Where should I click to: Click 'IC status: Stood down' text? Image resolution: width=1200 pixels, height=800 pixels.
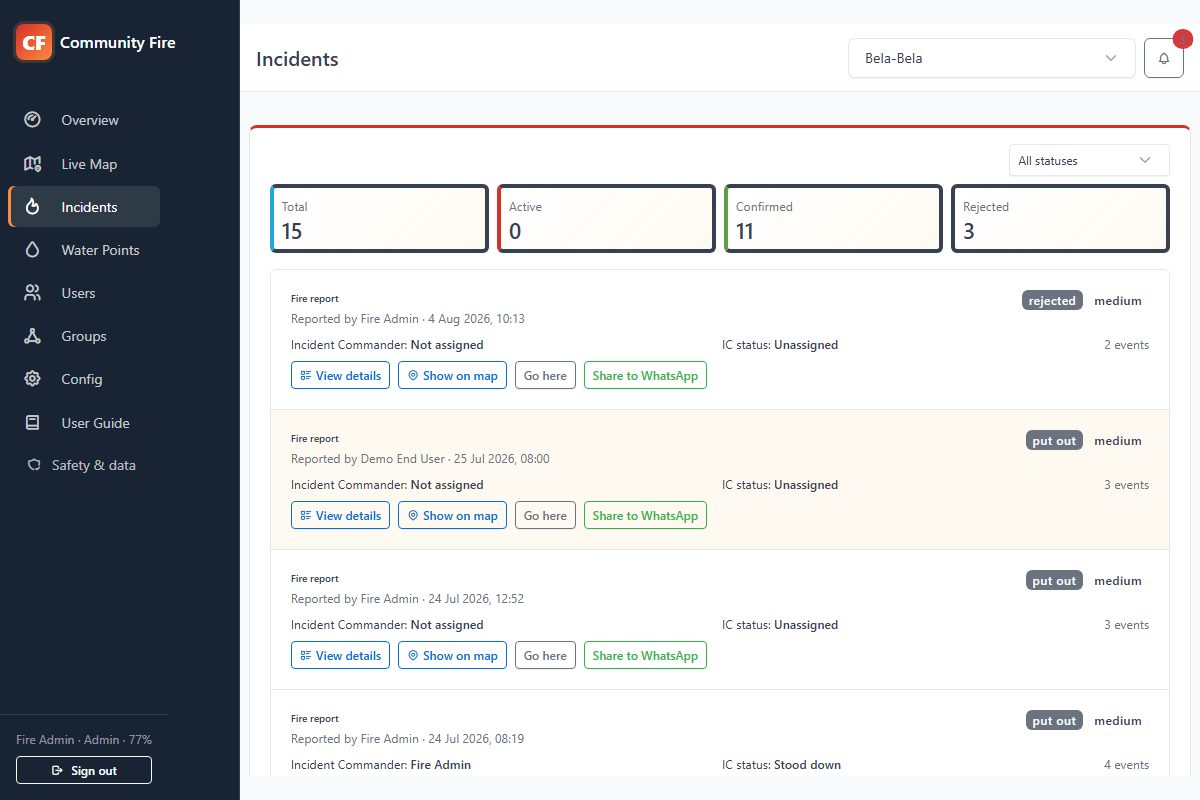coord(781,765)
